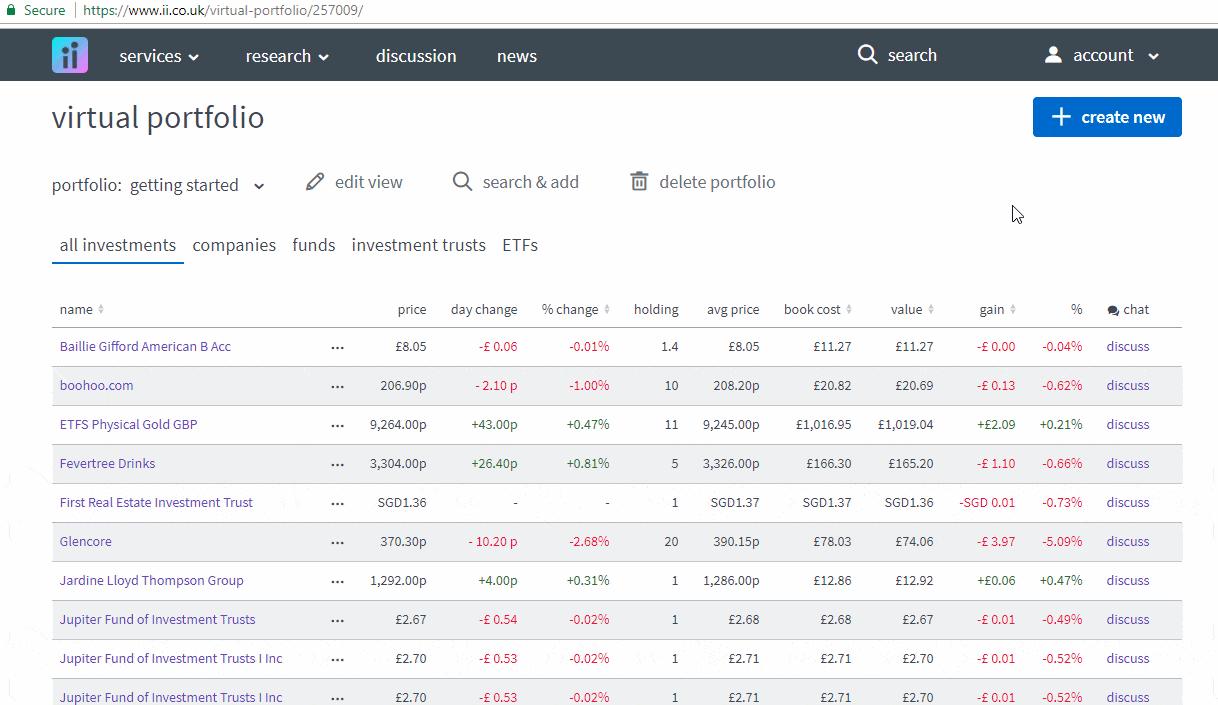
Task: Sort by gain using its sort arrows
Action: [1012, 310]
